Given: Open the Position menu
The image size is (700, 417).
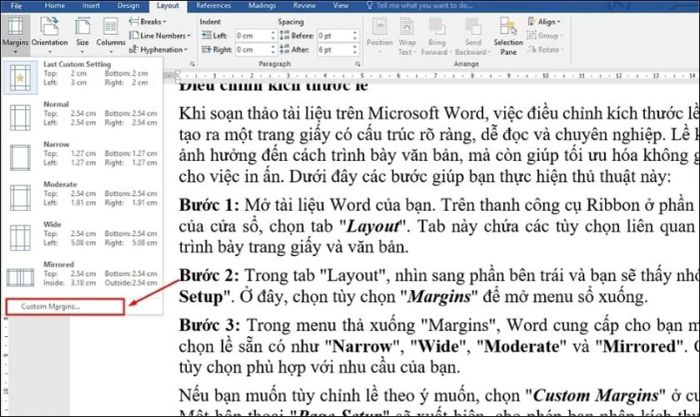Looking at the screenshot, I should (379, 36).
